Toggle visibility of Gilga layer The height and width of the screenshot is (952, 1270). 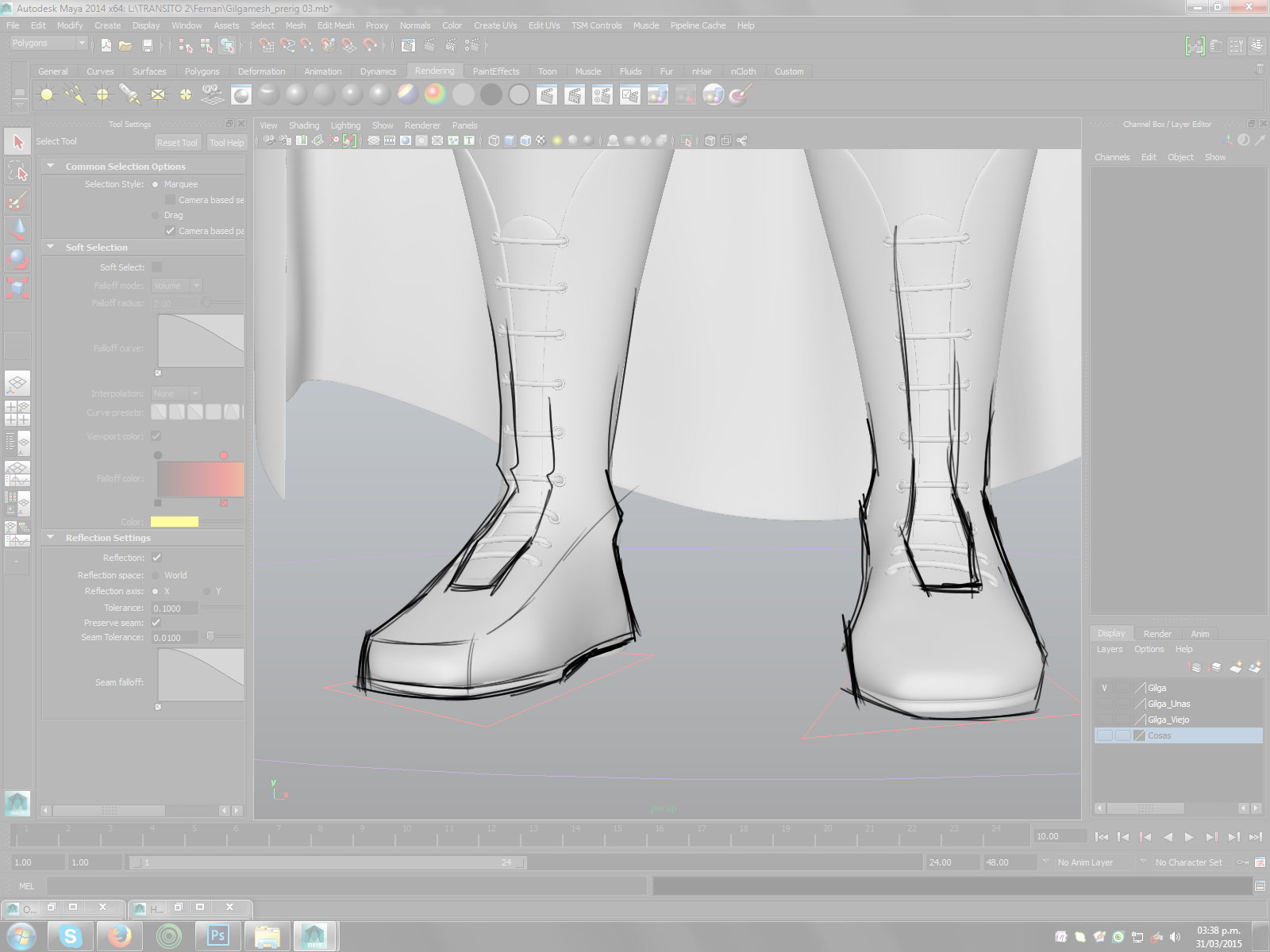(x=1104, y=688)
